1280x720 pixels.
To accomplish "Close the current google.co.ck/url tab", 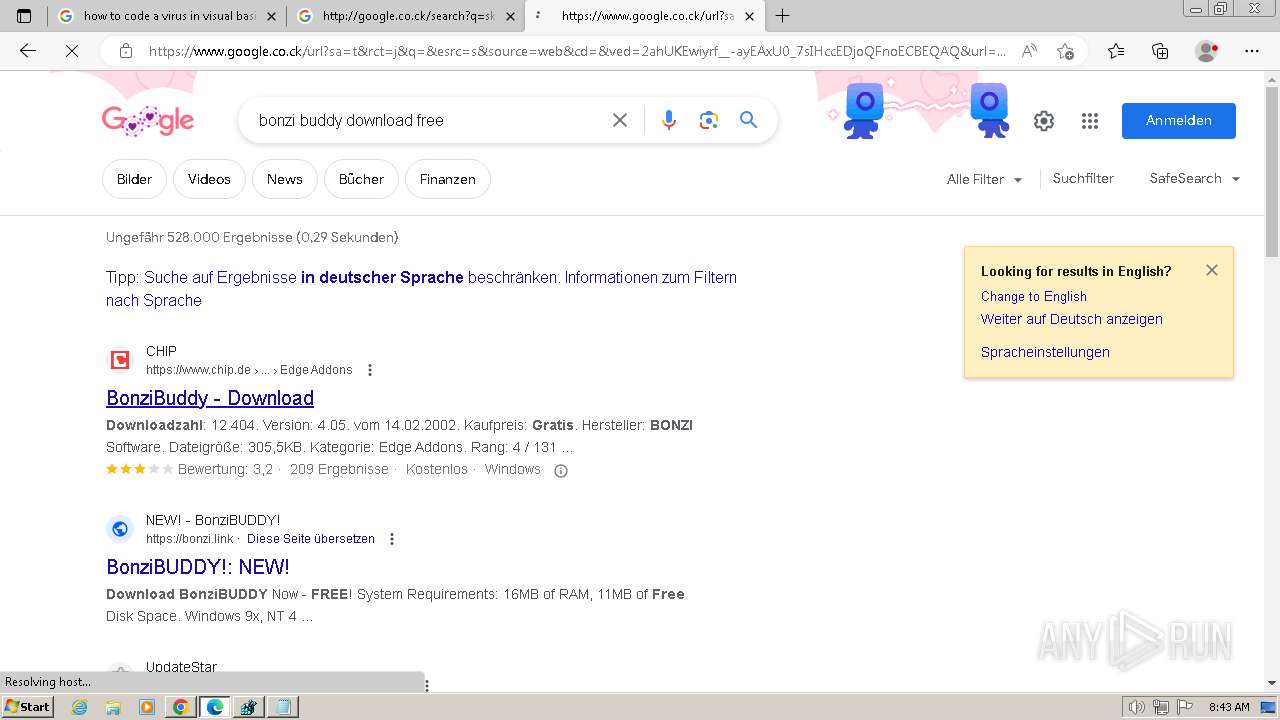I will click(749, 16).
